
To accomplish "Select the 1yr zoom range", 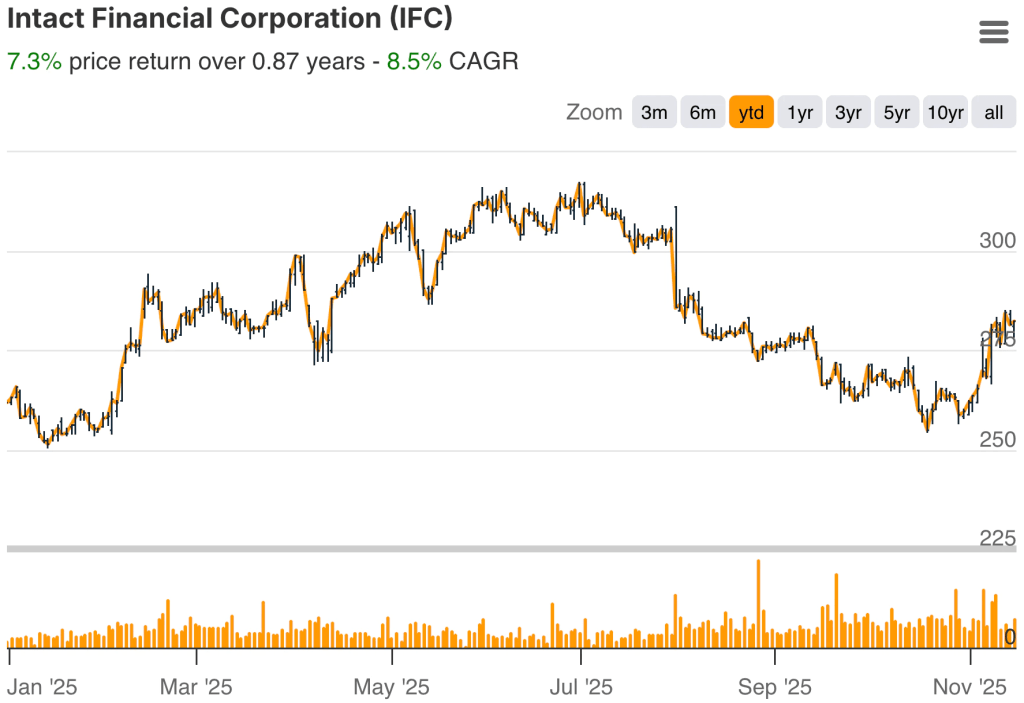I will coord(799,112).
